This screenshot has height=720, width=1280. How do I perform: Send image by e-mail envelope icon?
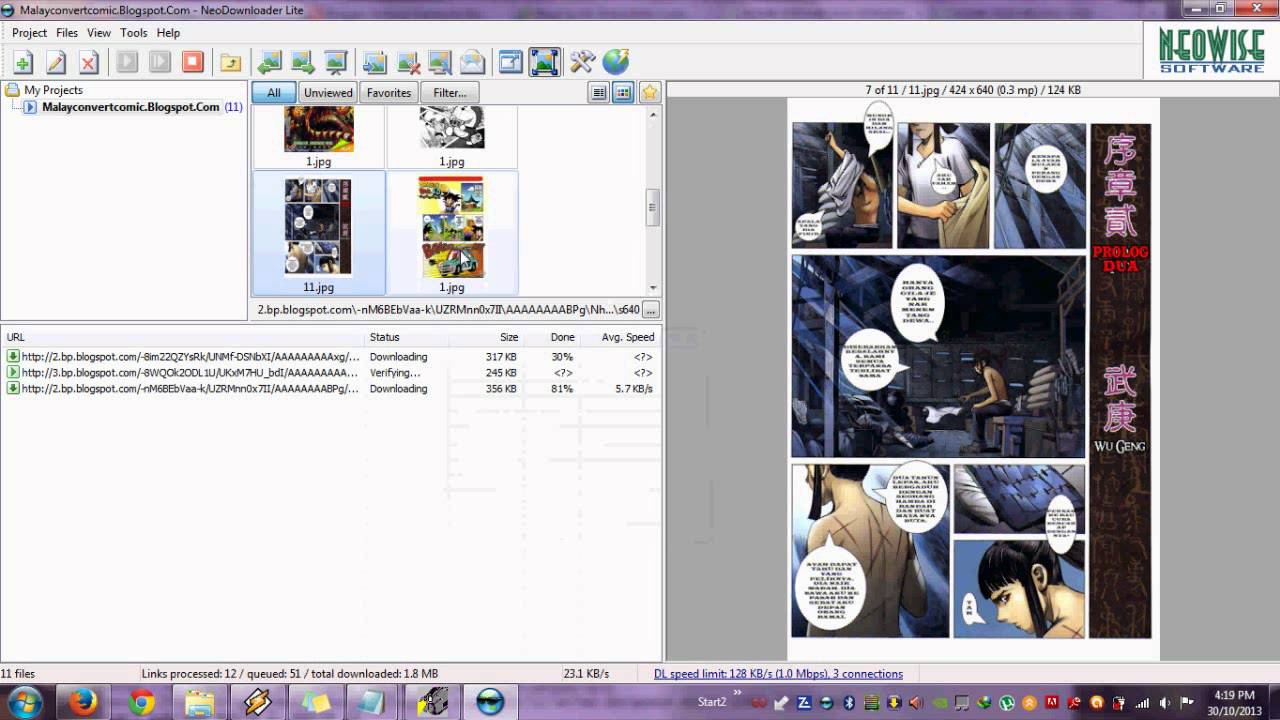[x=473, y=63]
